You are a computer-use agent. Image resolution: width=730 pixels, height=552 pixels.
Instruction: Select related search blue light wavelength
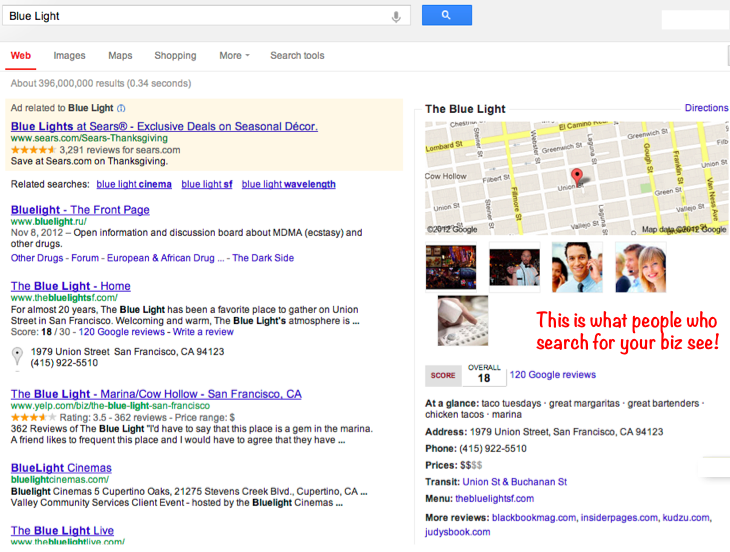(x=289, y=184)
